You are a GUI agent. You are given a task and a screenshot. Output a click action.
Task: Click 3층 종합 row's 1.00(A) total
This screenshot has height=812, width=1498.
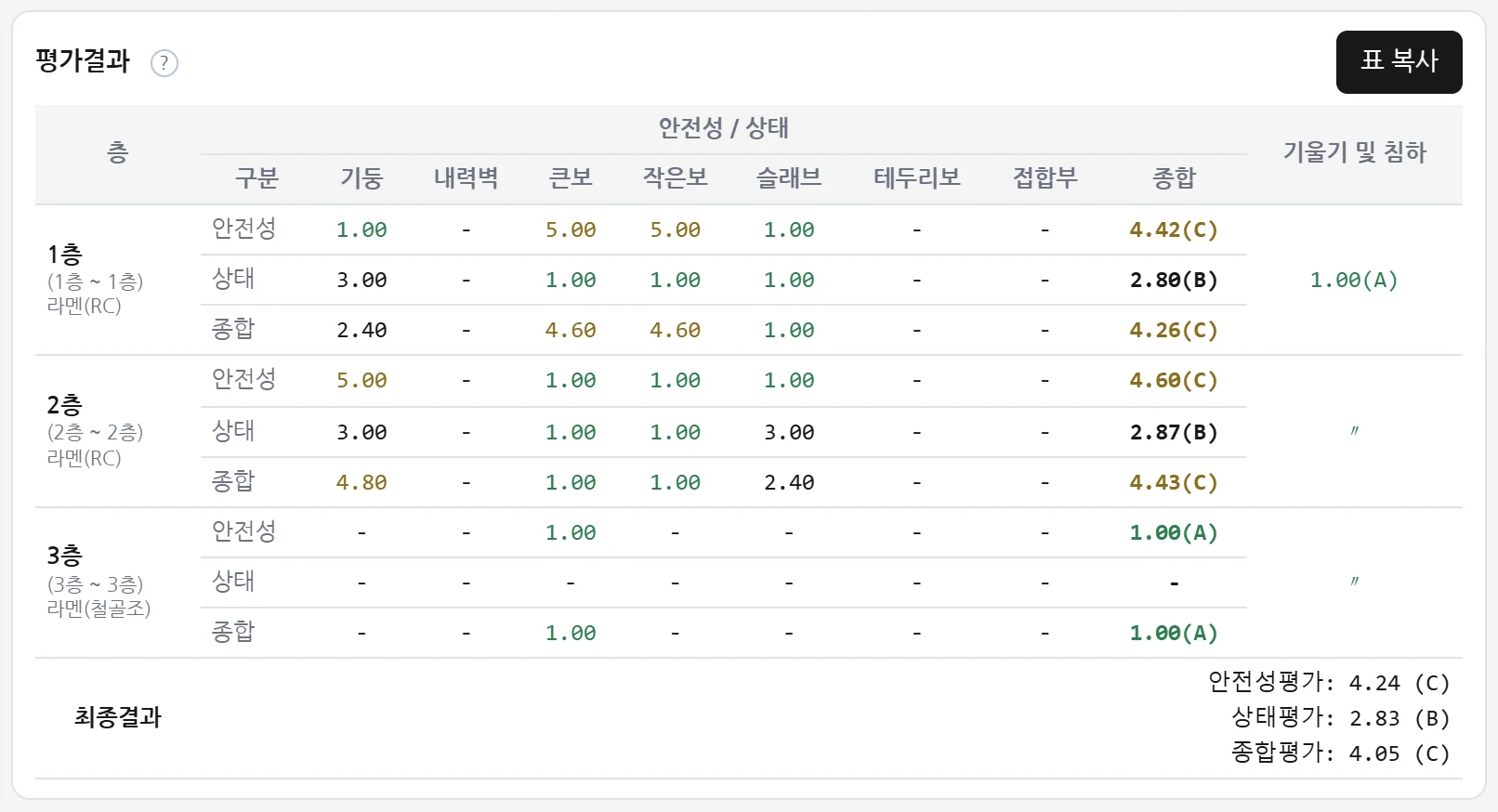coord(1174,633)
